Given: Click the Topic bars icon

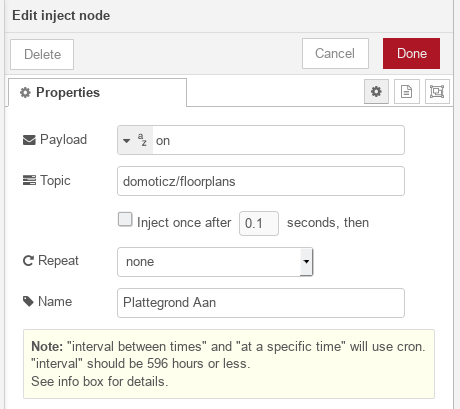Looking at the screenshot, I should point(29,180).
